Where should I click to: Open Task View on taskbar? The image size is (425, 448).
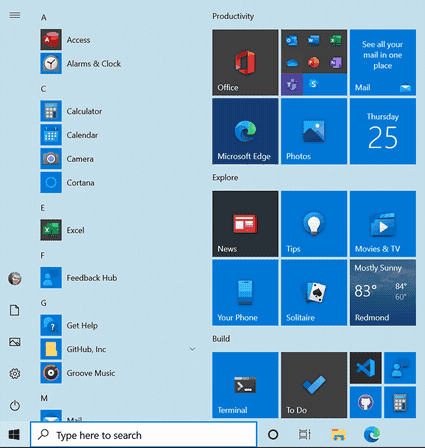tap(305, 435)
